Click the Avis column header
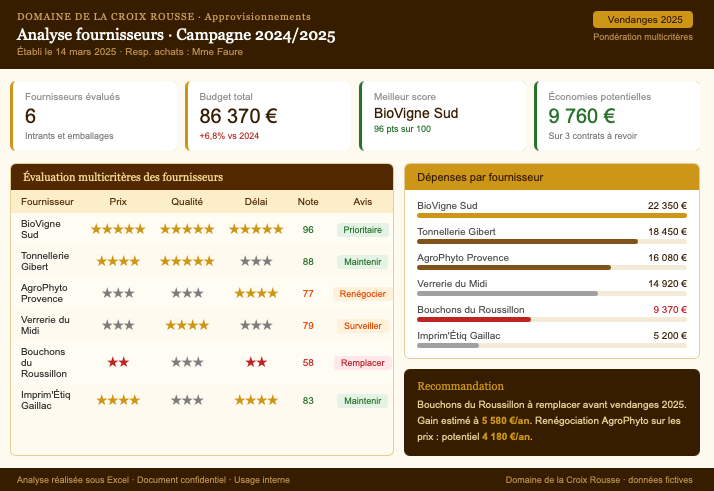714x491 pixels. (x=362, y=202)
